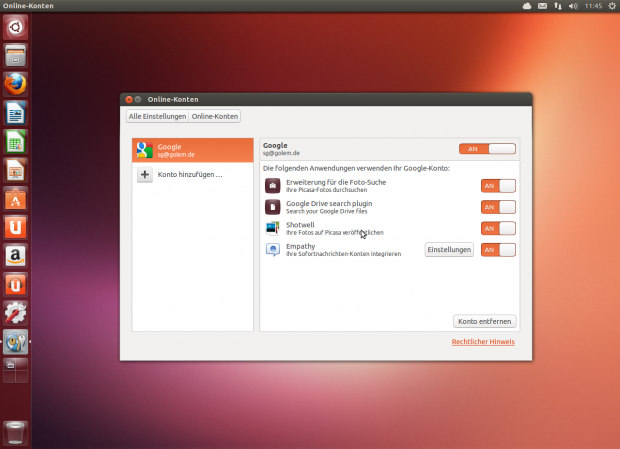
Task: Click the Einstellungen button for Empathy
Action: 449,250
